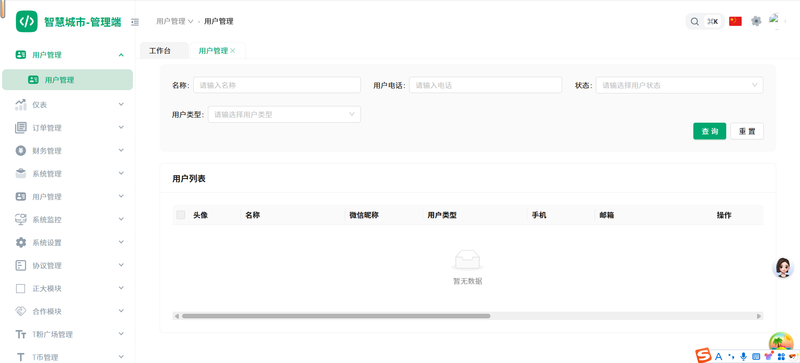Open the user avatar menu in the header
This screenshot has width=800, height=363.
(x=777, y=21)
